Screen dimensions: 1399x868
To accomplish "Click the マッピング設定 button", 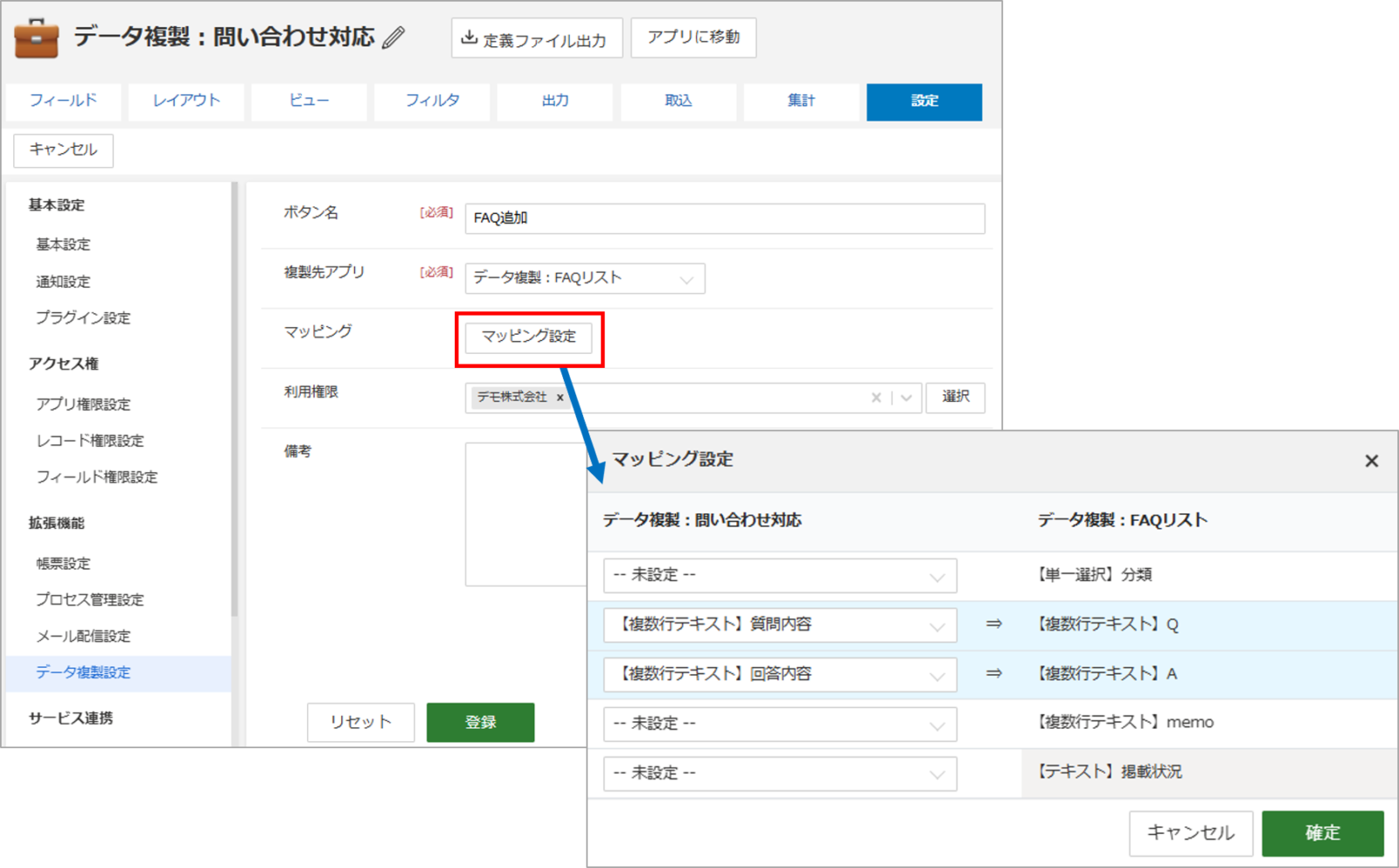I will (528, 337).
